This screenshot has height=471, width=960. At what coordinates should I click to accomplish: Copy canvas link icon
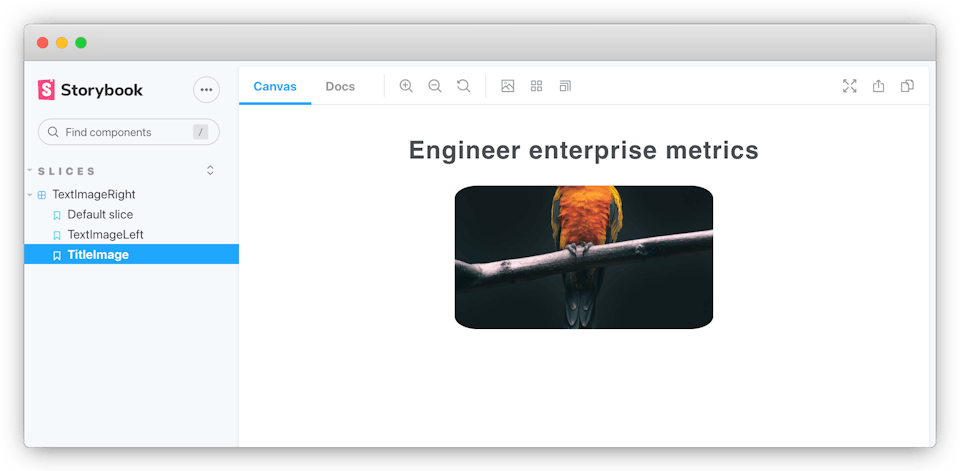(907, 86)
